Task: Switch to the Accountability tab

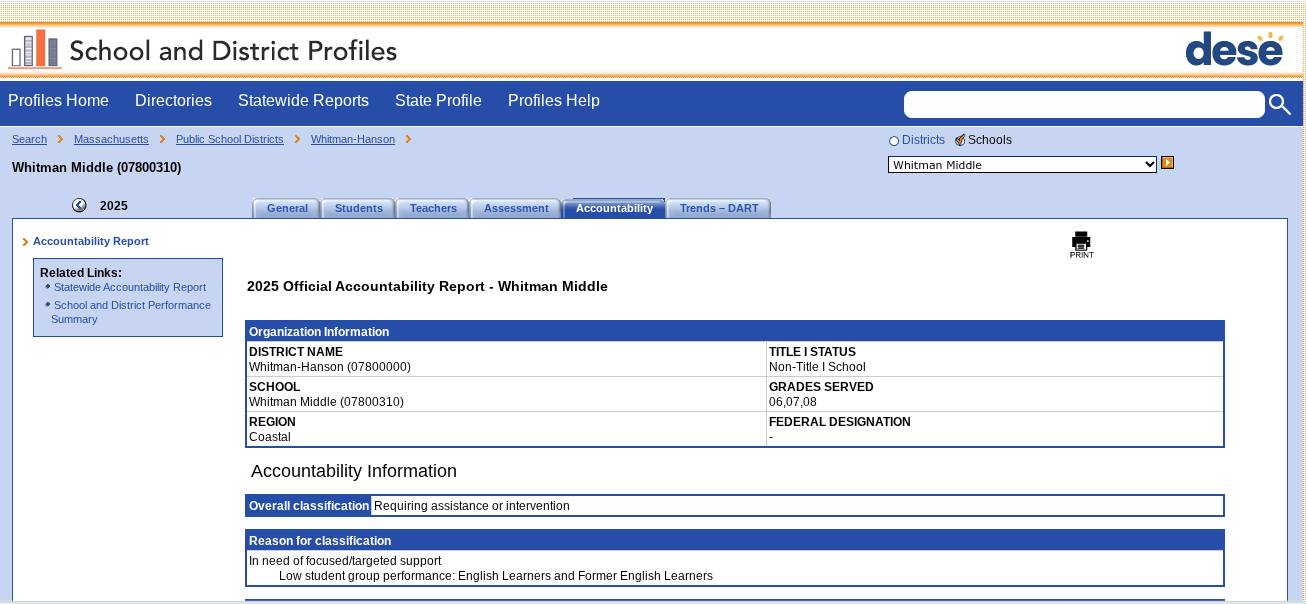Action: pos(614,208)
